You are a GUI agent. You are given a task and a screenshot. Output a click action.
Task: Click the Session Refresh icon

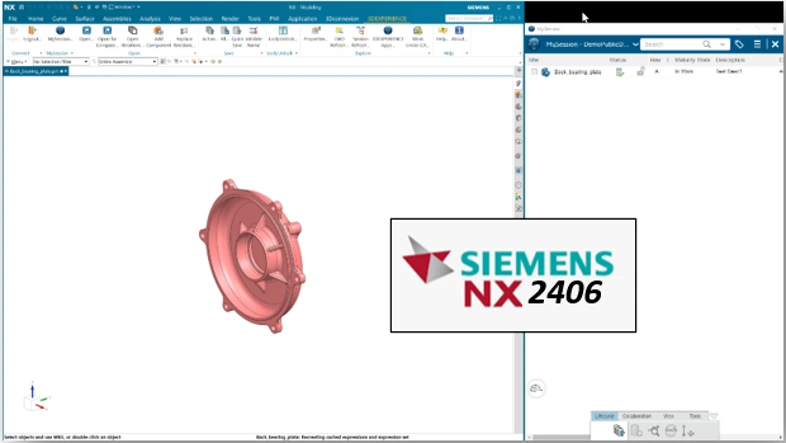pyautogui.click(x=360, y=31)
